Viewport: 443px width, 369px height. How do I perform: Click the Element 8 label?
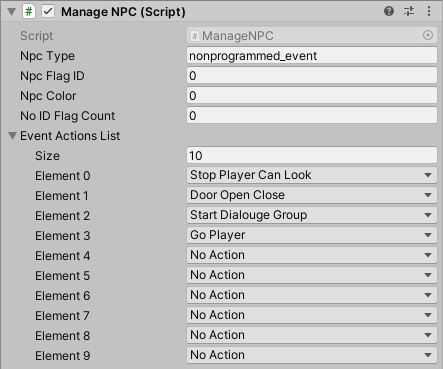(63, 336)
